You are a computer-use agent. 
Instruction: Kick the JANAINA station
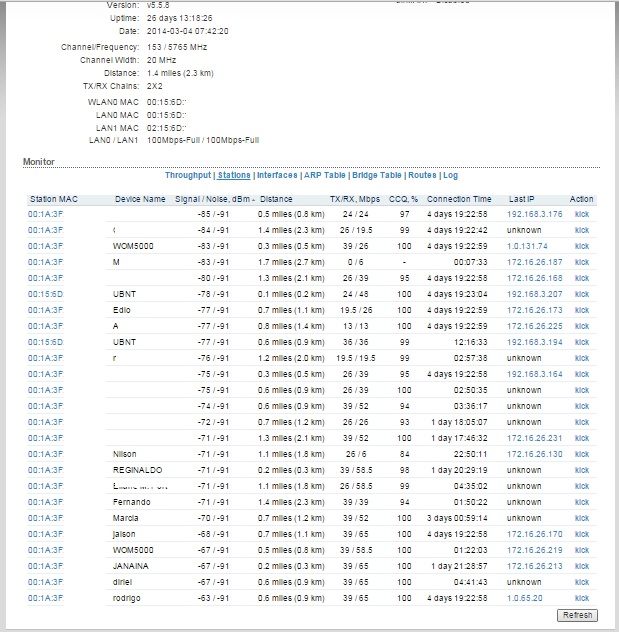[582, 565]
